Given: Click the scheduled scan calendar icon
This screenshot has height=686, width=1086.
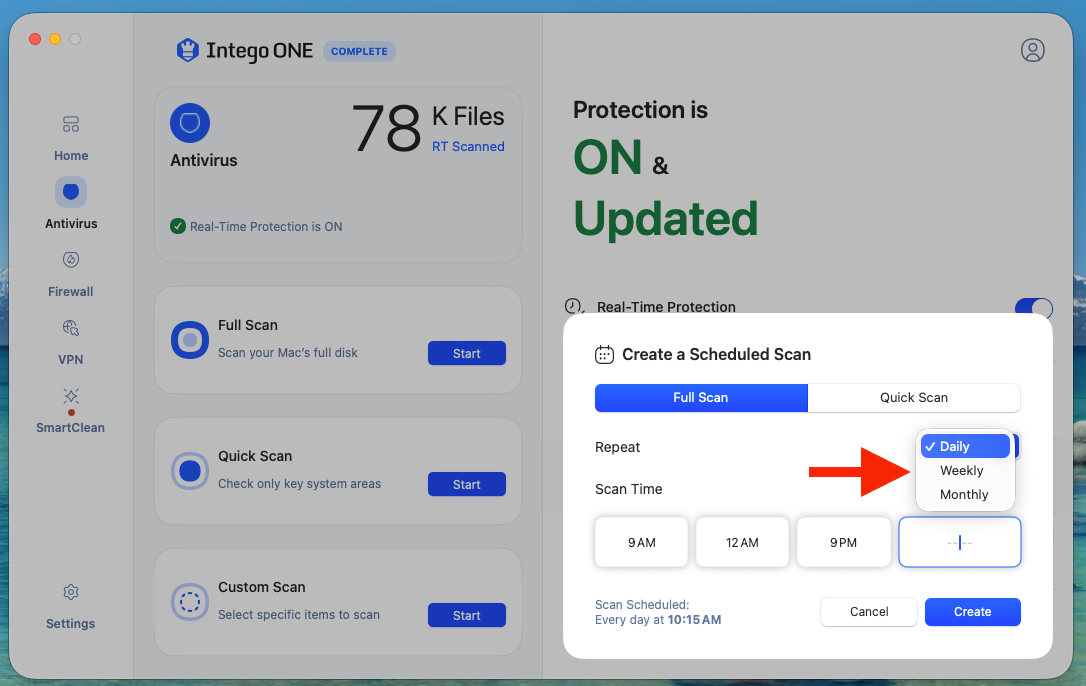Looking at the screenshot, I should (x=604, y=354).
